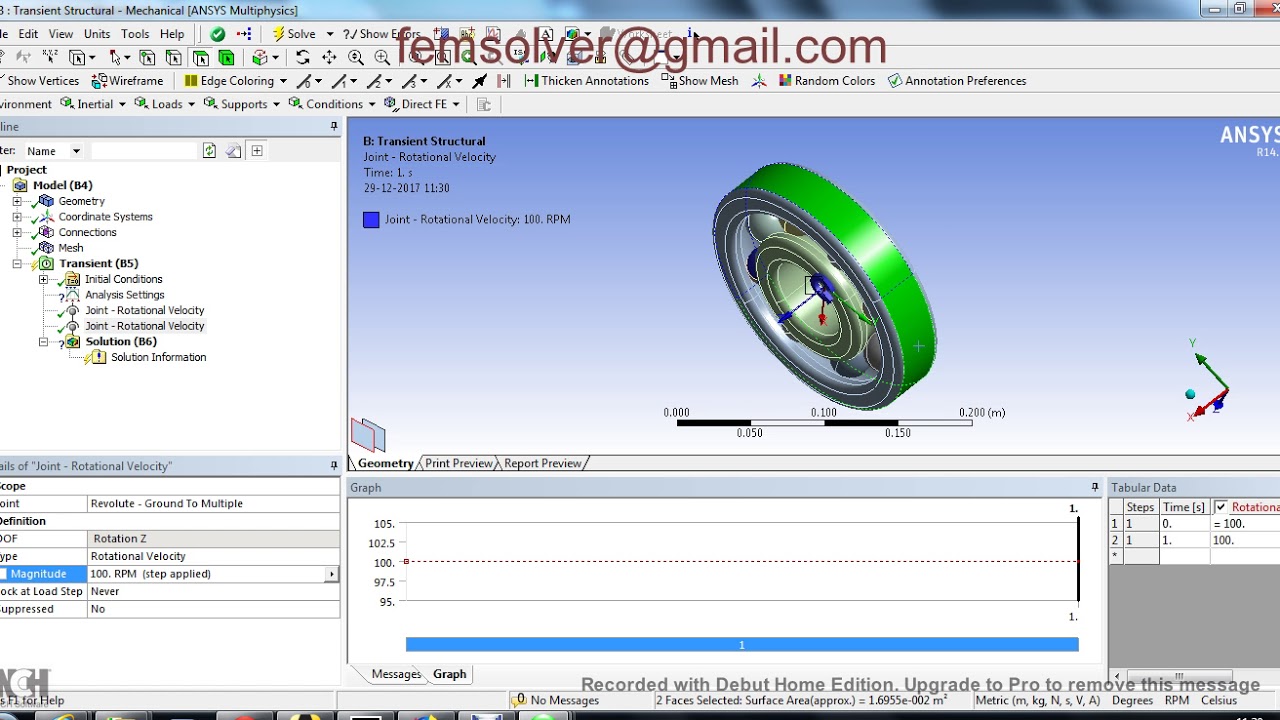
Task: Open the Solve dropdown arrow
Action: click(x=330, y=34)
